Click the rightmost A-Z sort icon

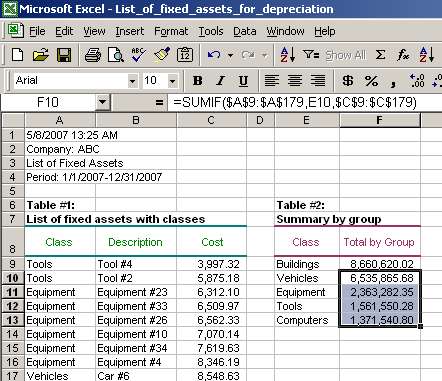tap(427, 55)
